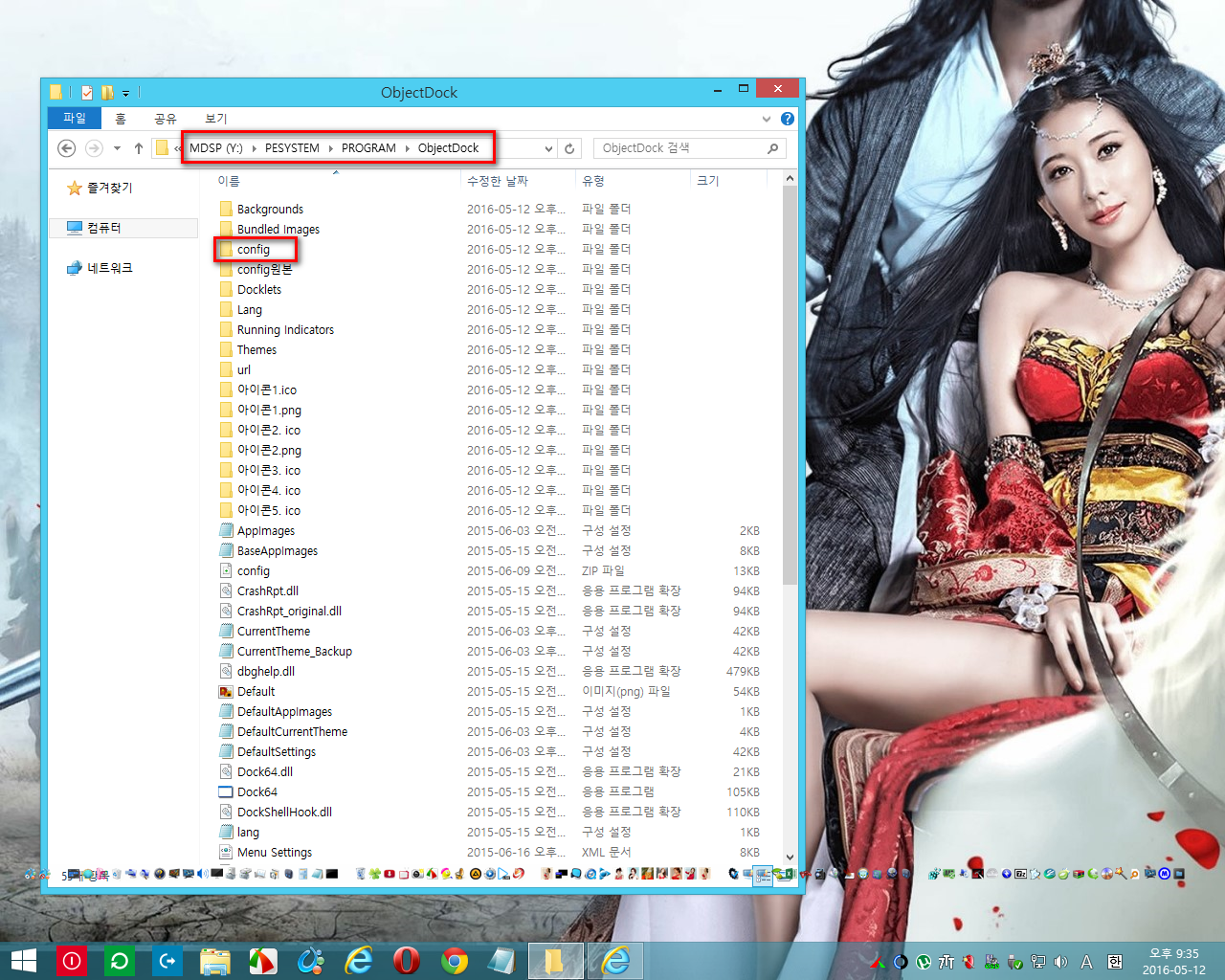Click the Forward navigation arrow

click(94, 148)
